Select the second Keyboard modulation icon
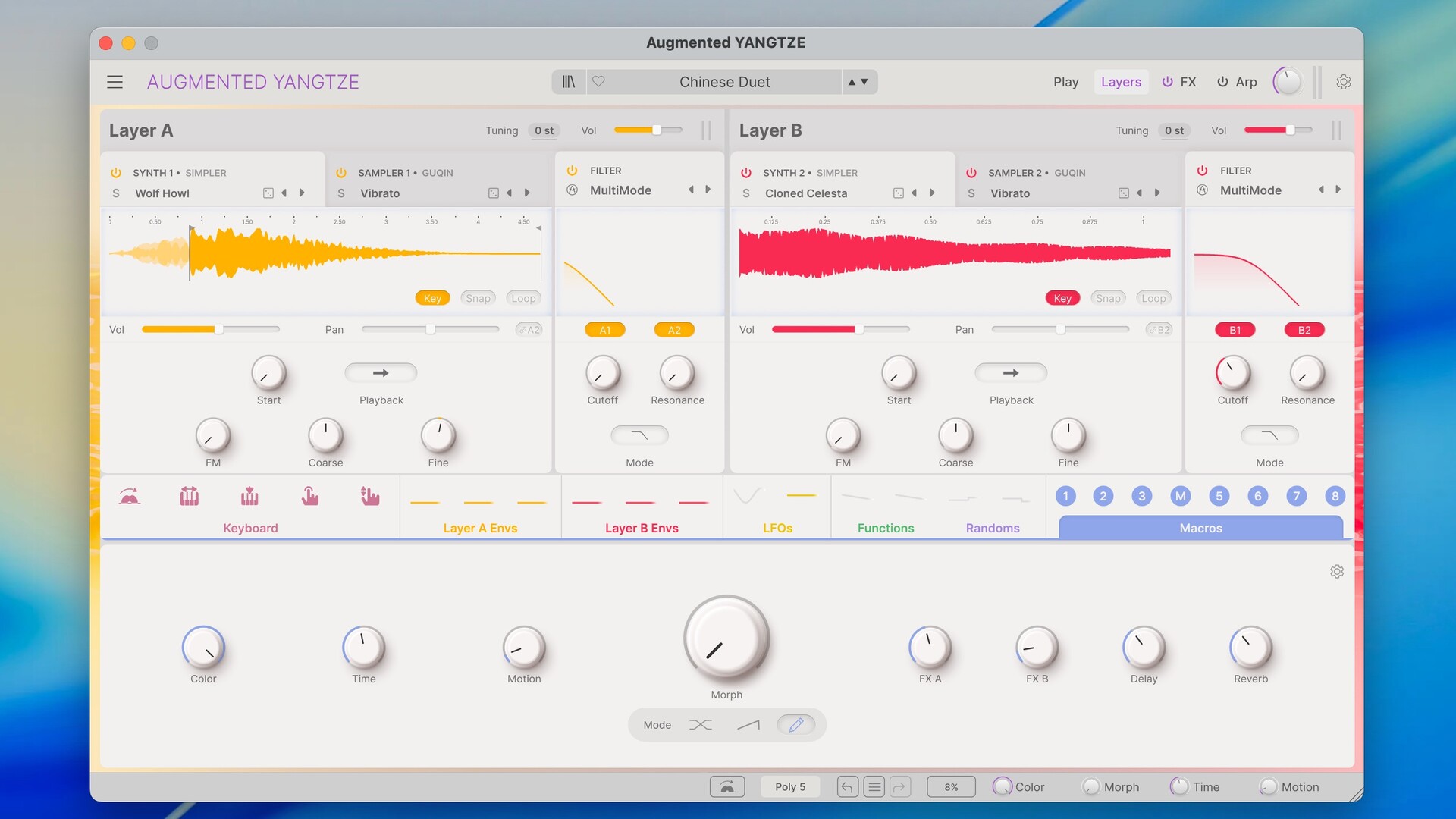This screenshot has width=1456, height=819. pyautogui.click(x=190, y=496)
